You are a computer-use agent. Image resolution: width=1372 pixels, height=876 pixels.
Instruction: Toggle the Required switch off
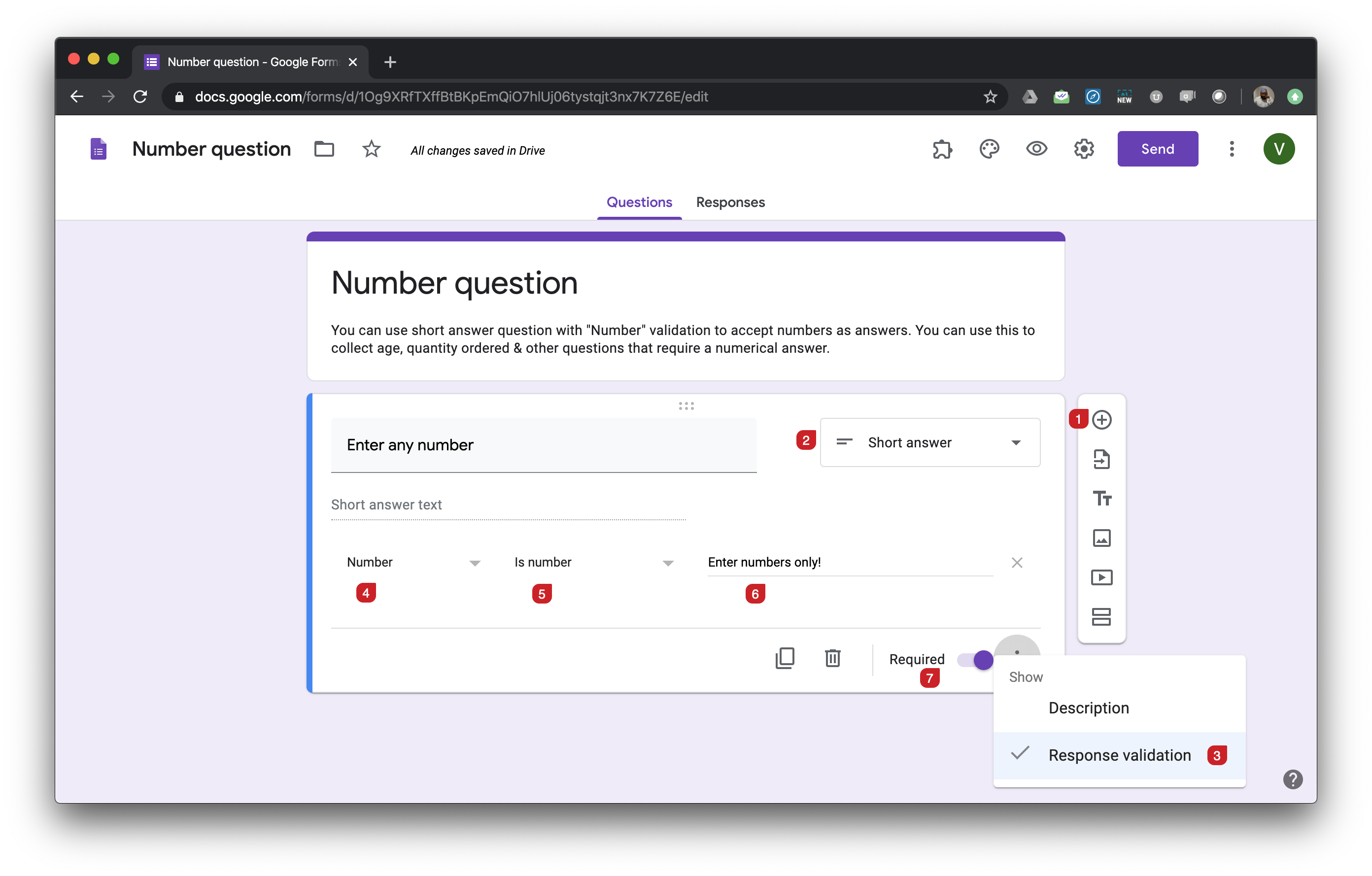pos(976,660)
